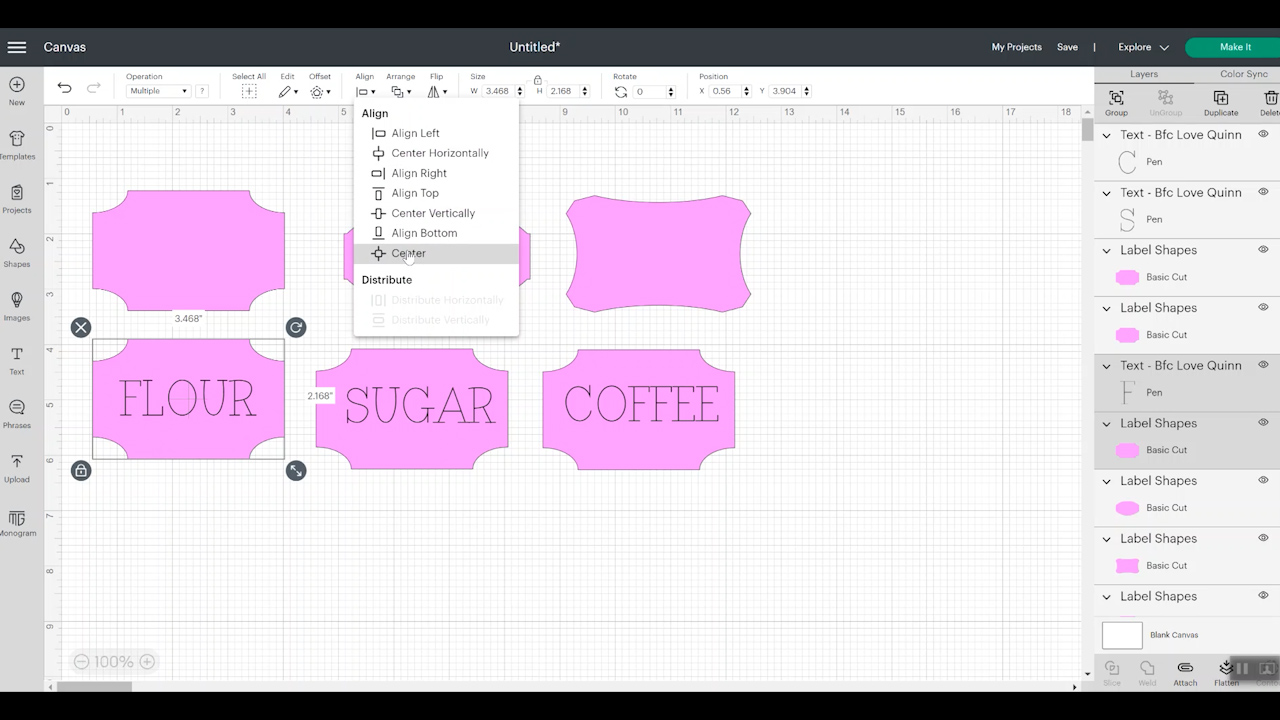This screenshot has height=720, width=1280.
Task: Collapse the second Text - Bfc Love Quinn layer
Action: pyautogui.click(x=1107, y=193)
